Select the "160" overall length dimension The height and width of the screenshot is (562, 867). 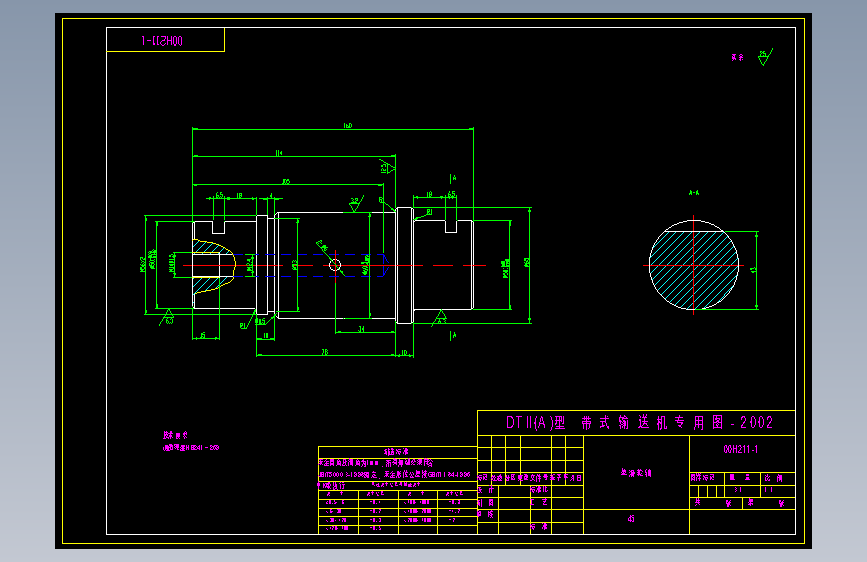coord(347,126)
